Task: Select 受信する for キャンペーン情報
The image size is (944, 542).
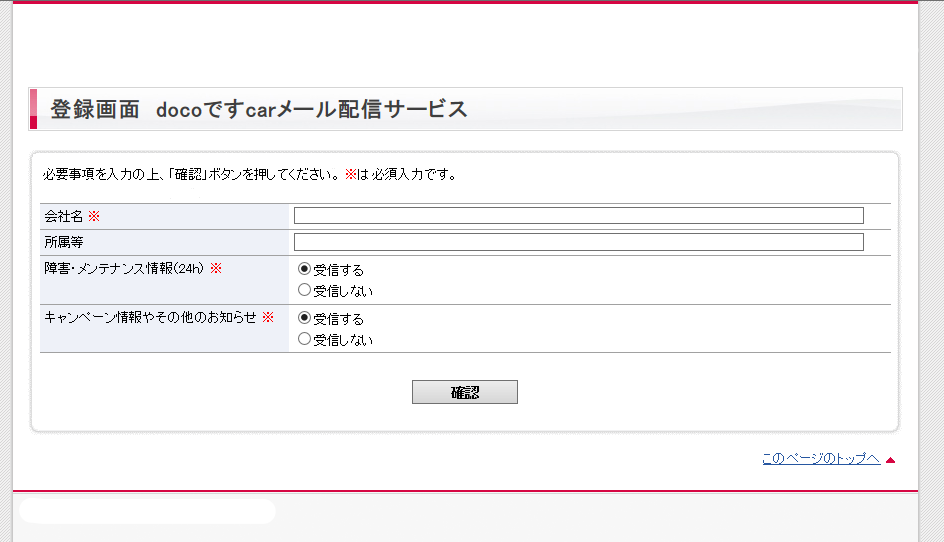Action: (305, 318)
